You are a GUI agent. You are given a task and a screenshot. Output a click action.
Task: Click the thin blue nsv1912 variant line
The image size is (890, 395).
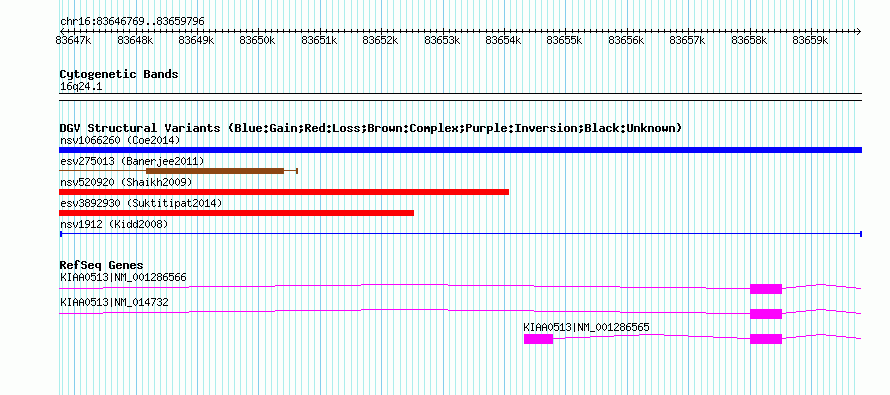460,234
